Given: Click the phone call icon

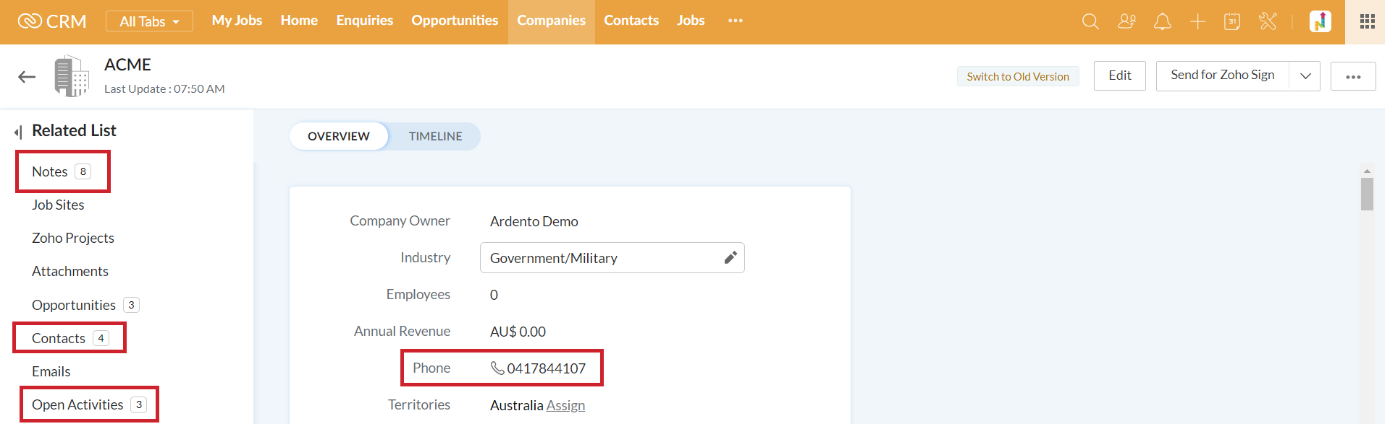Looking at the screenshot, I should click(x=497, y=368).
